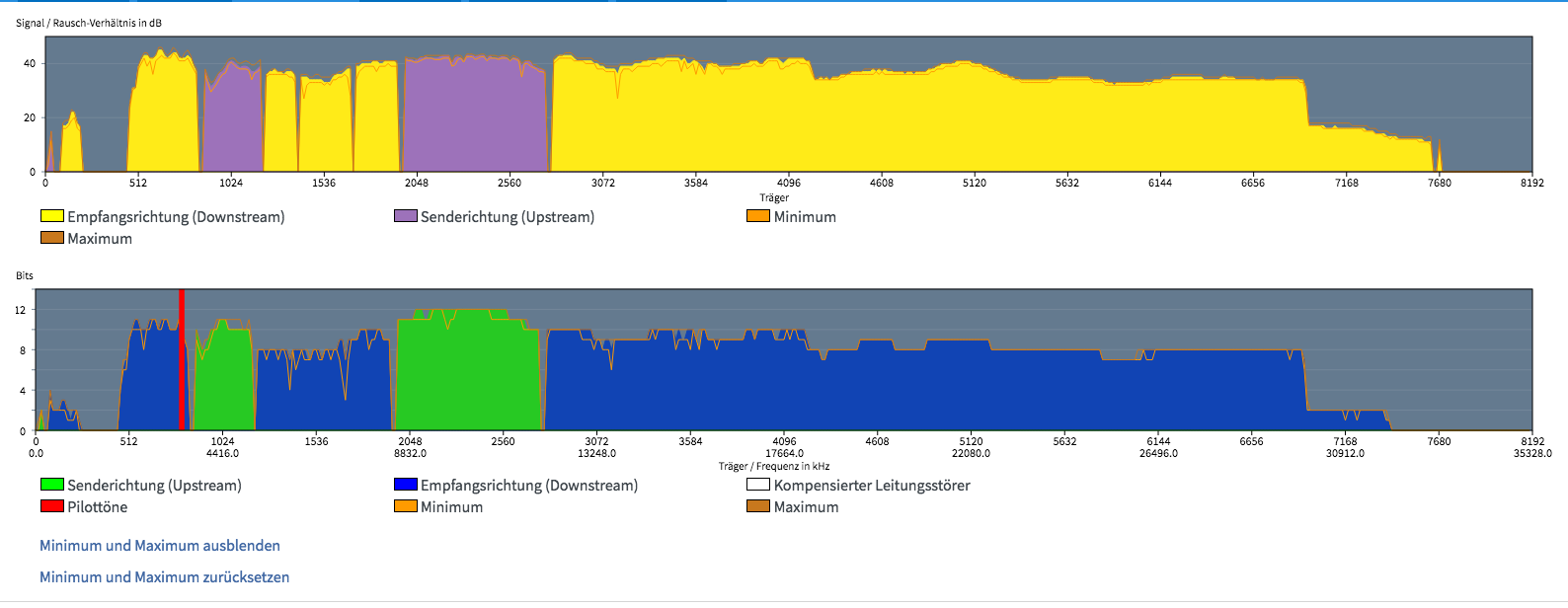Click brown Maximum swatch in SNR legend

tap(51, 238)
